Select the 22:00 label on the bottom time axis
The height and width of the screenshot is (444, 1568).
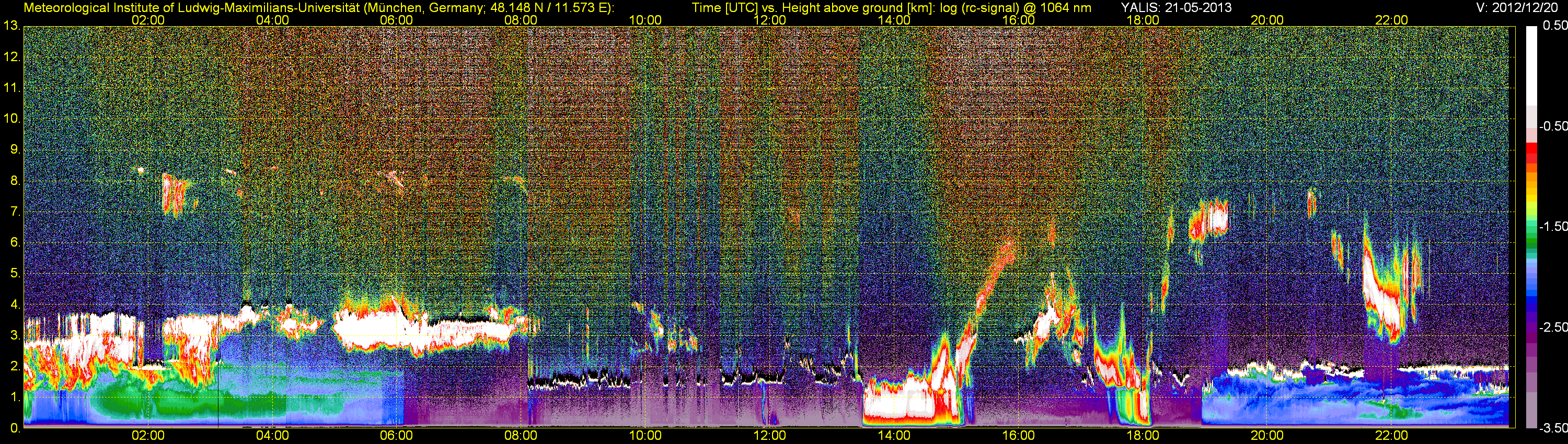pos(1391,436)
